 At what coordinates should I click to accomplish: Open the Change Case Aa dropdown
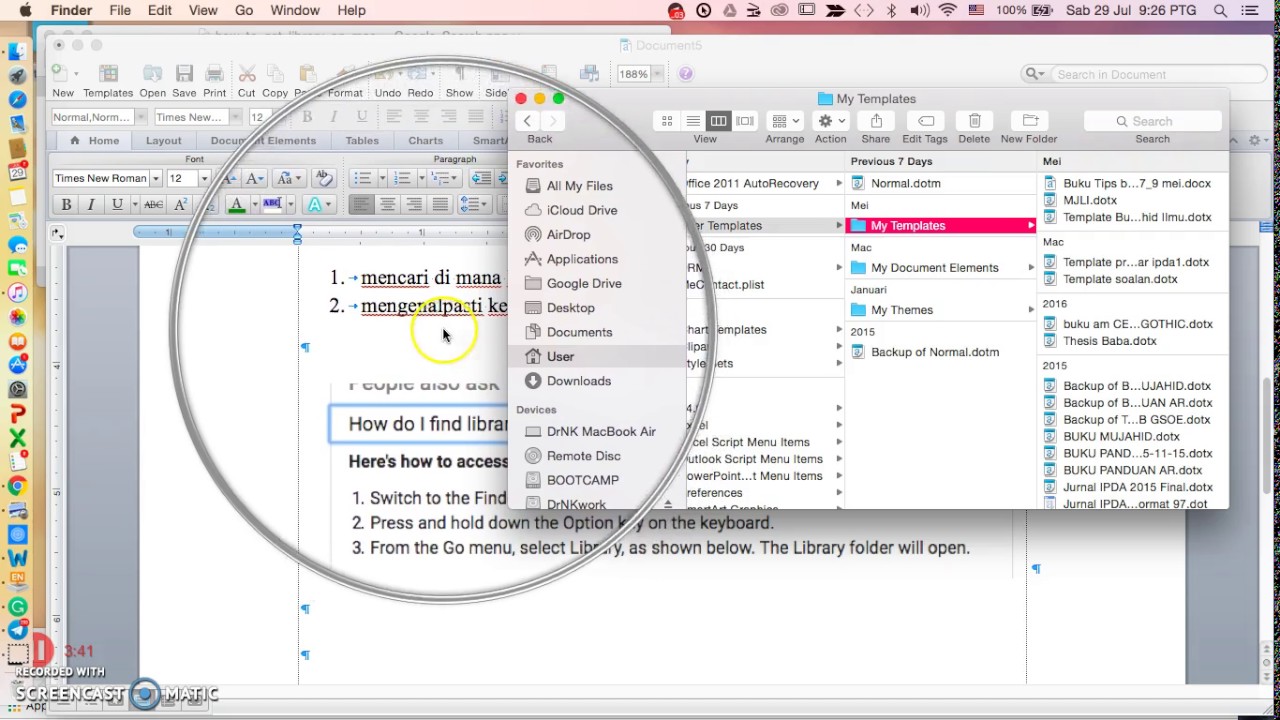[x=287, y=178]
